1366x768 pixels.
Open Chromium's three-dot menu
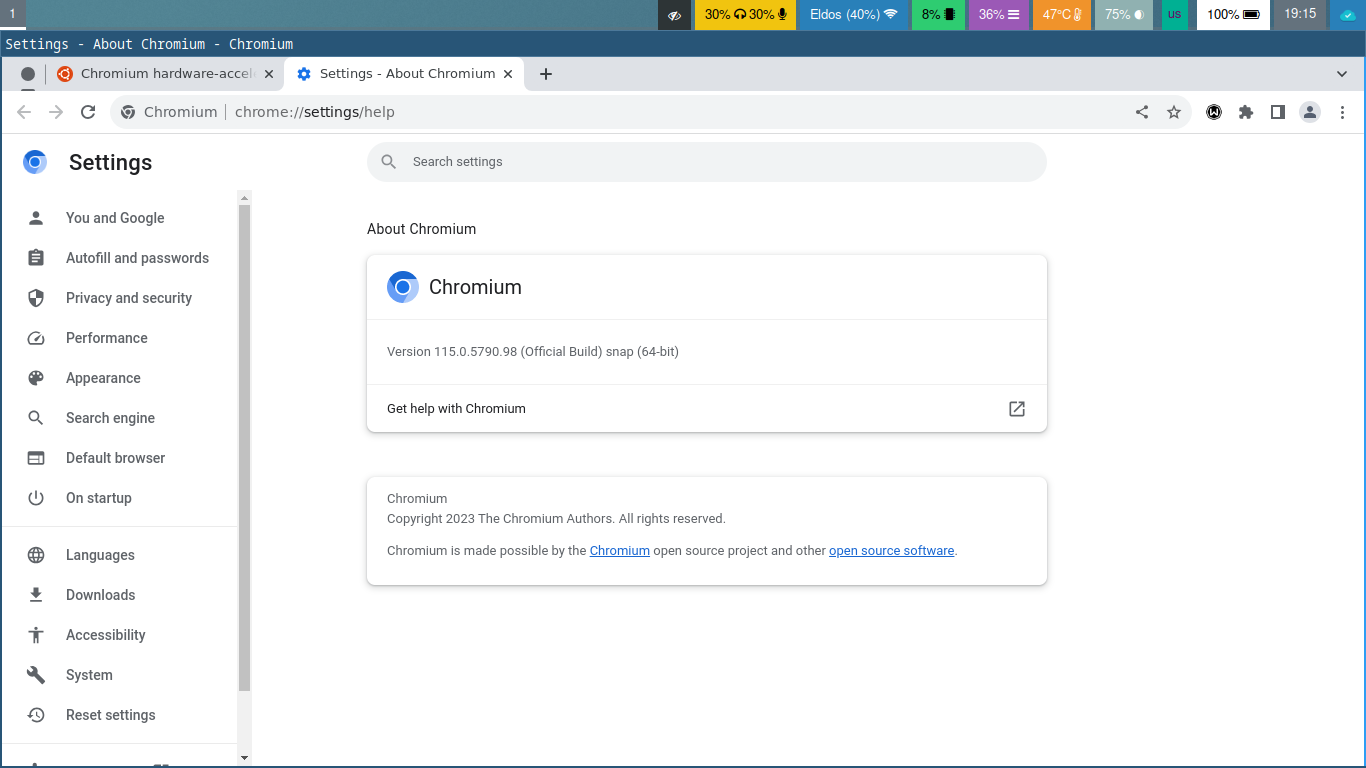1343,112
